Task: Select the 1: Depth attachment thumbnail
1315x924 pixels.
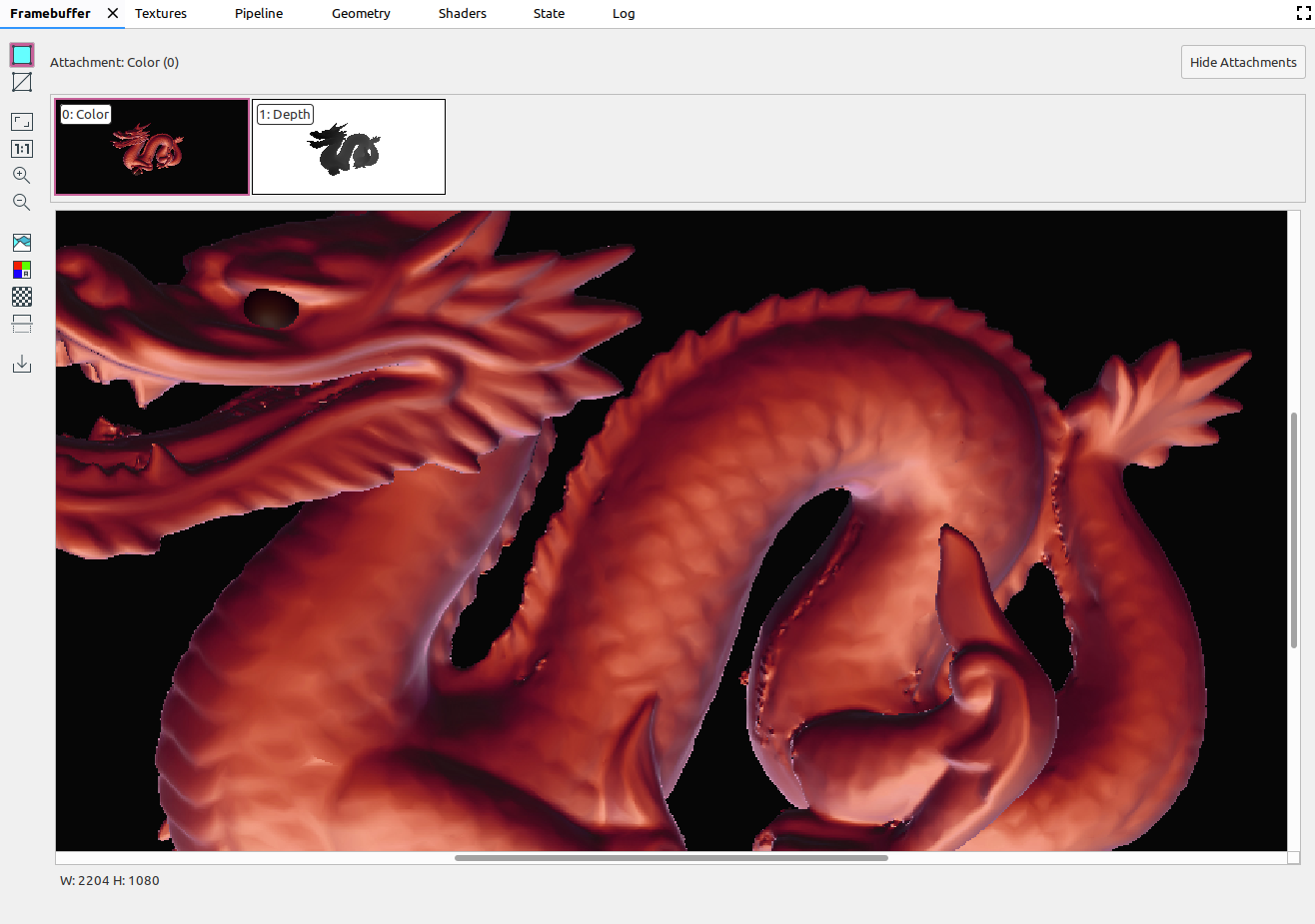Action: coord(349,147)
